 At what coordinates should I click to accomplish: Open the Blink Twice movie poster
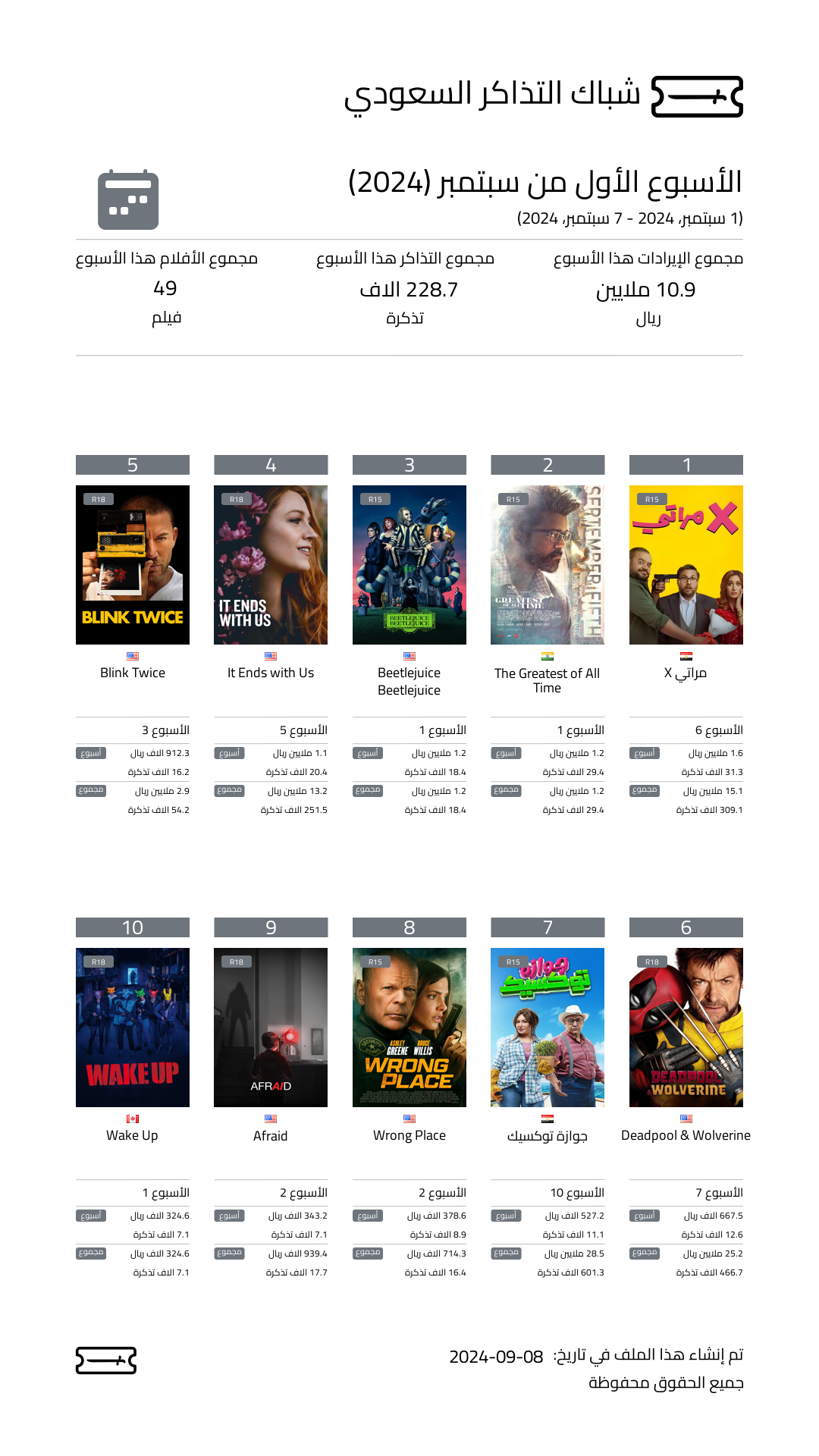click(133, 565)
